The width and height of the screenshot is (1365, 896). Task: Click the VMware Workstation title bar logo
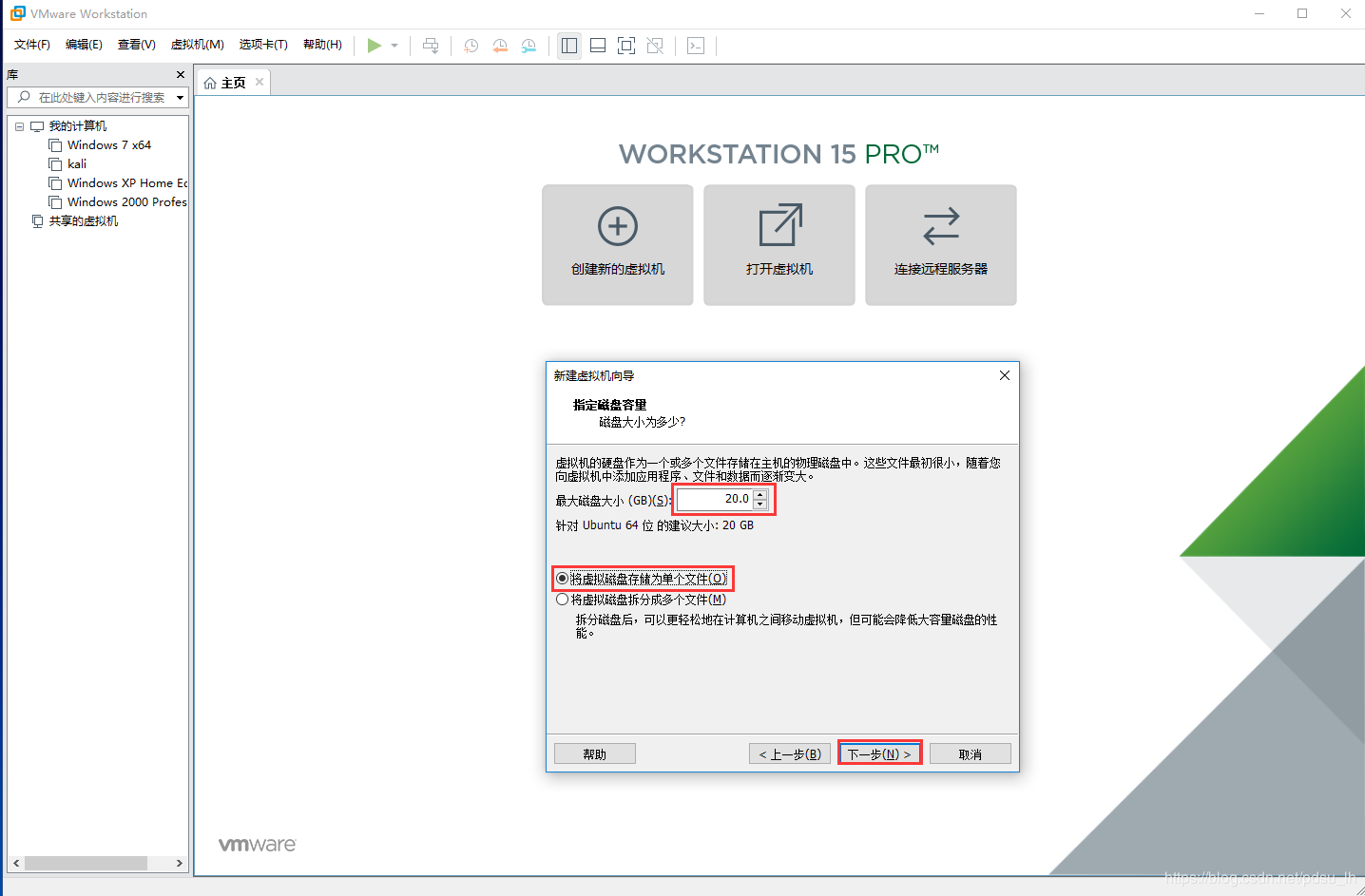click(18, 13)
